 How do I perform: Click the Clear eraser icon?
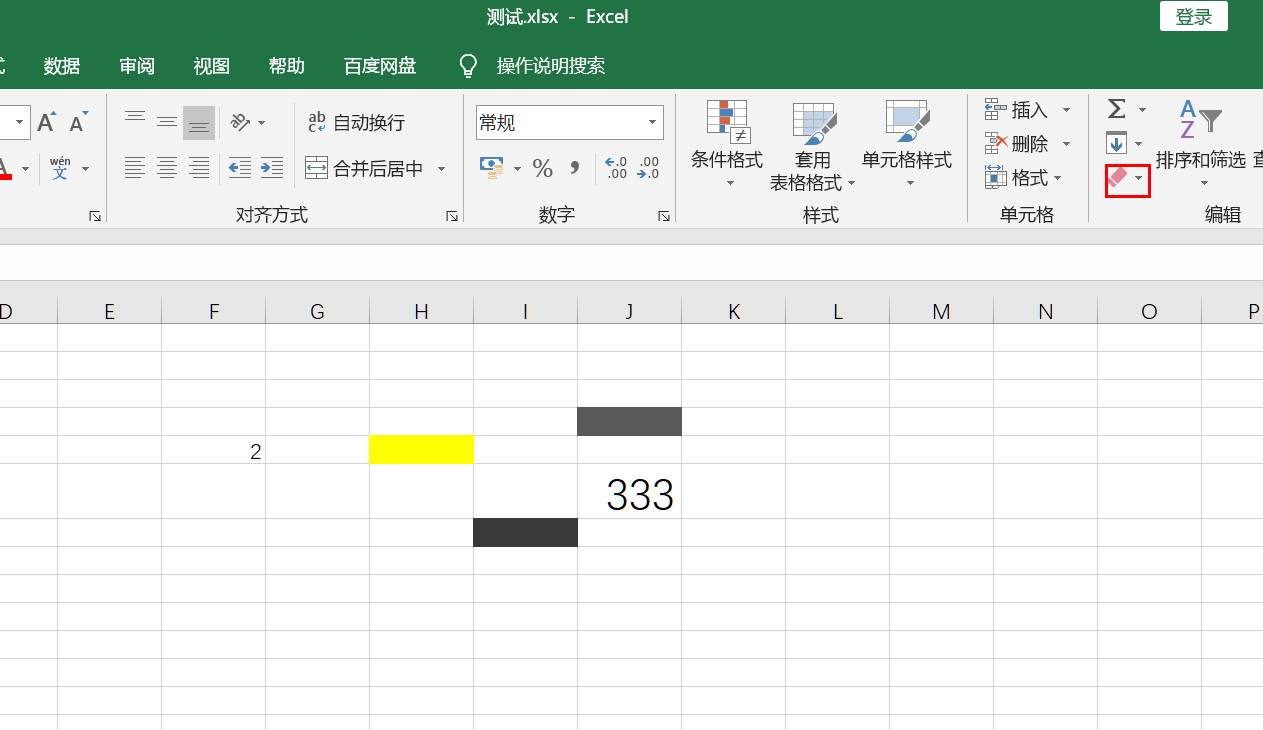[x=1118, y=179]
